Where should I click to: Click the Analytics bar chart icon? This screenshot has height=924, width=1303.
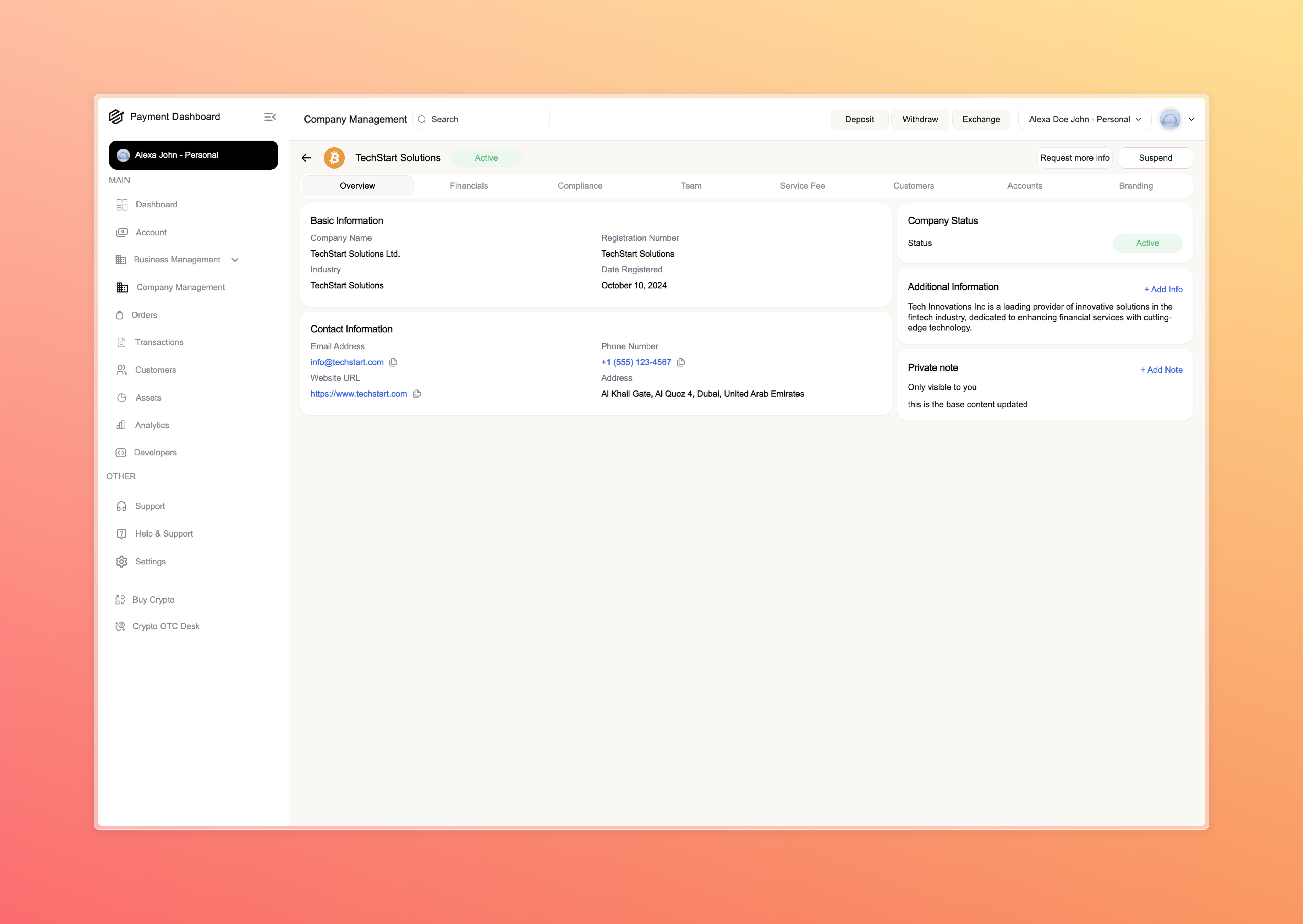(121, 425)
